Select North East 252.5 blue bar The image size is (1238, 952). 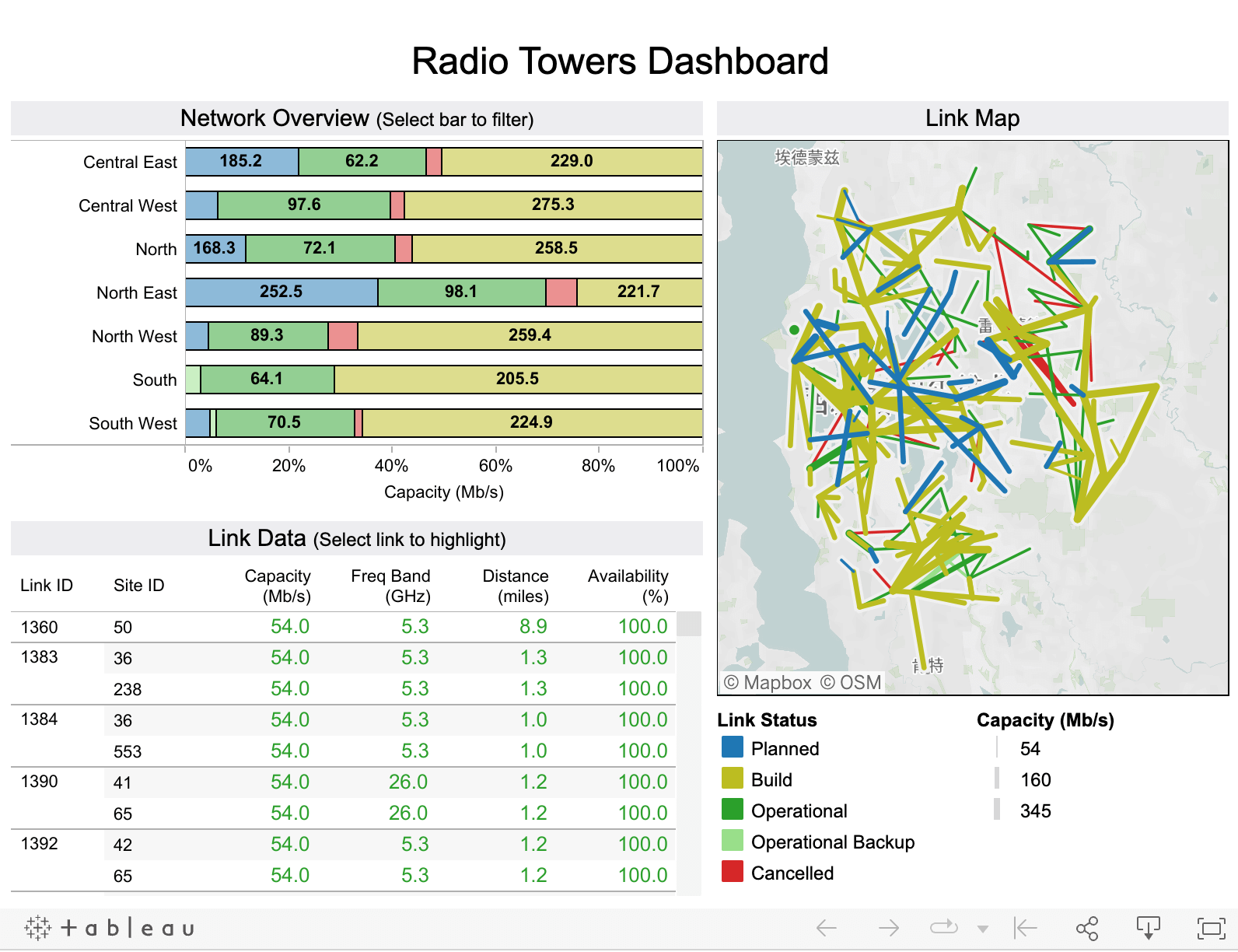click(282, 292)
